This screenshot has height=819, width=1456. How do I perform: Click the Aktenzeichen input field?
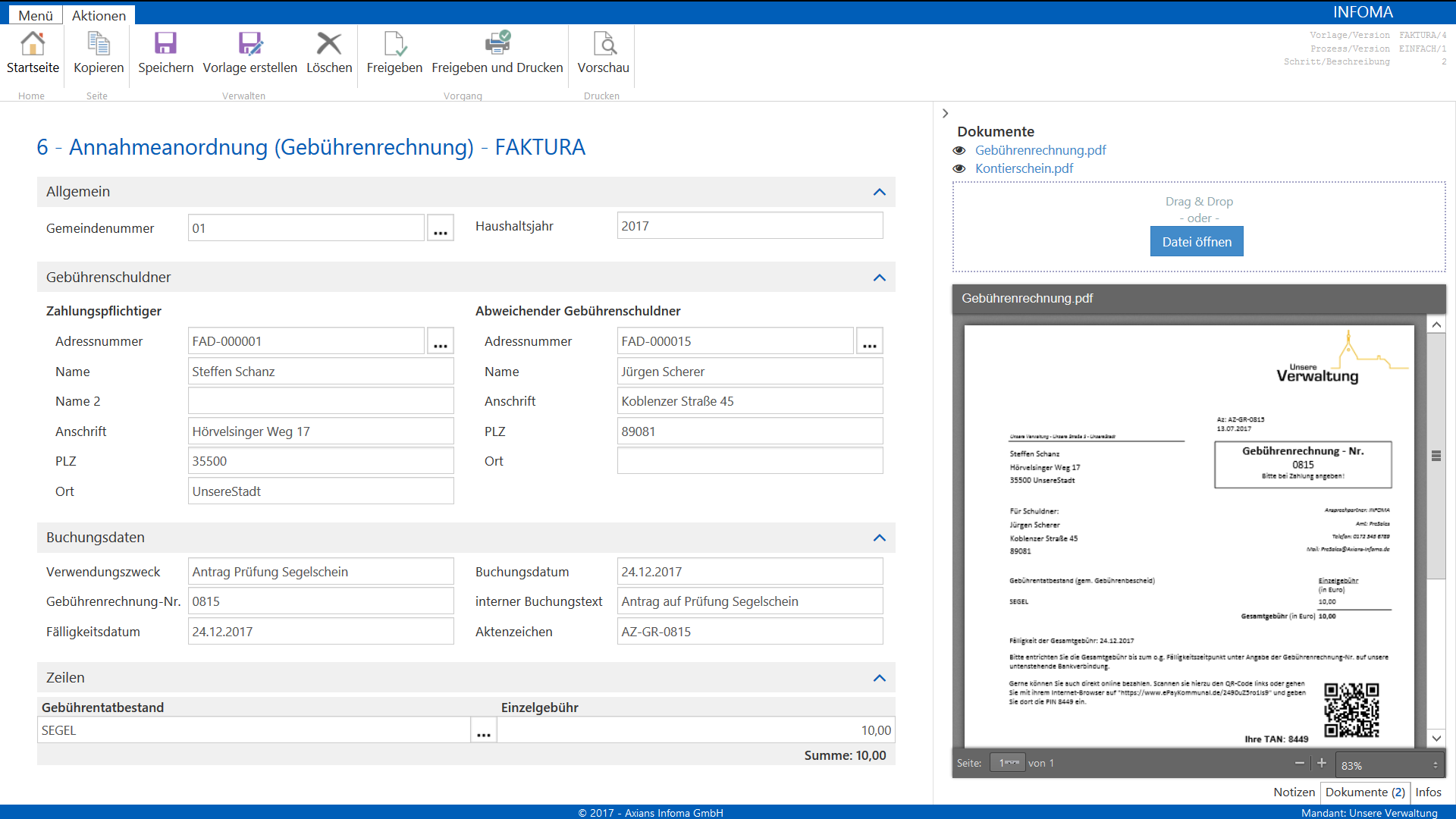[x=750, y=632]
